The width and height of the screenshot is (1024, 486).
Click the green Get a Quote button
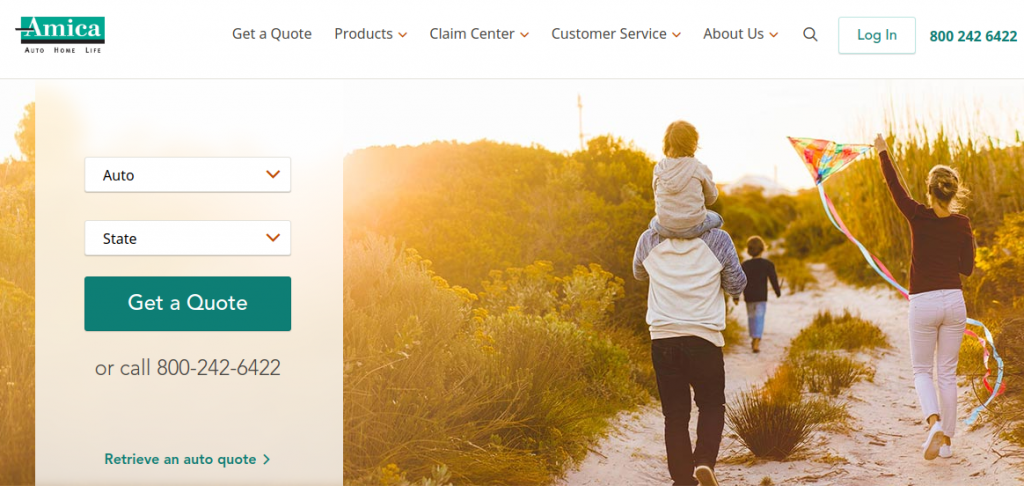click(187, 303)
